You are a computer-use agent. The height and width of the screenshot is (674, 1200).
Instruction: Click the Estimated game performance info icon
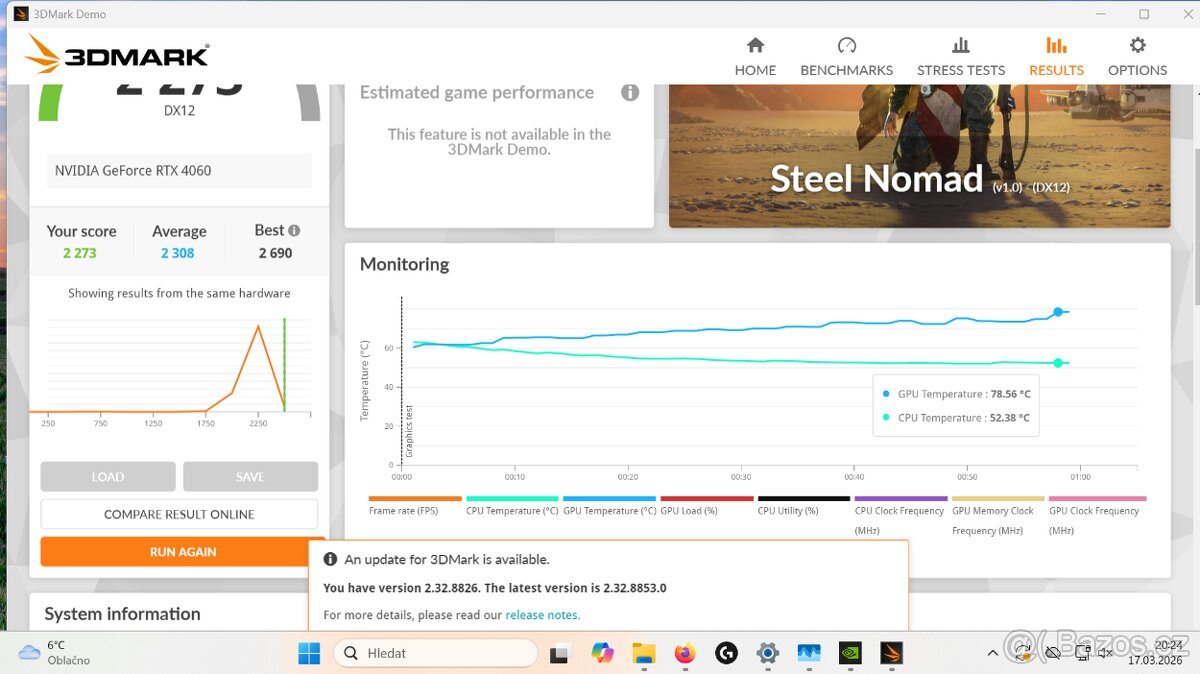(x=630, y=92)
